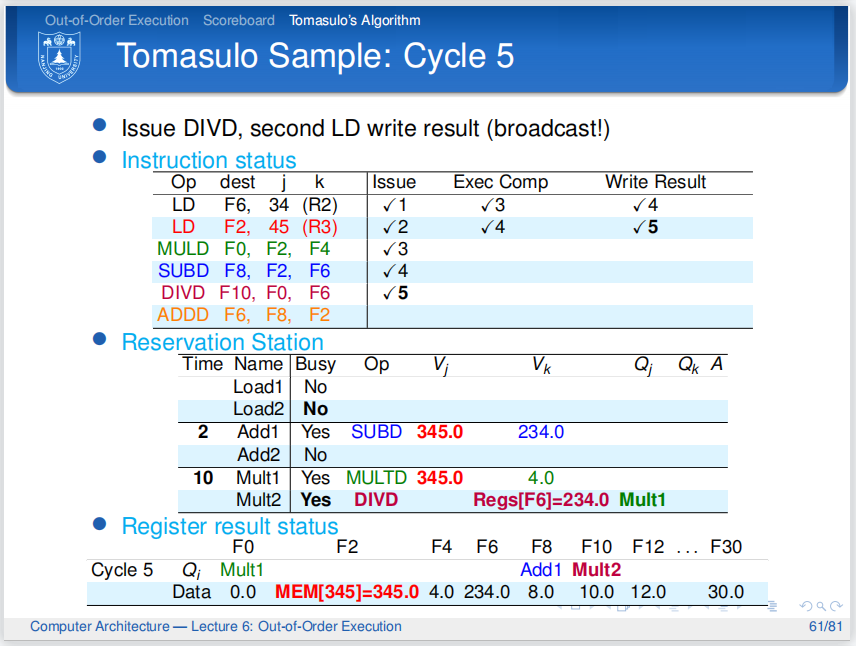
Task: Click the green Mult1 under register F0
Action: [241, 570]
